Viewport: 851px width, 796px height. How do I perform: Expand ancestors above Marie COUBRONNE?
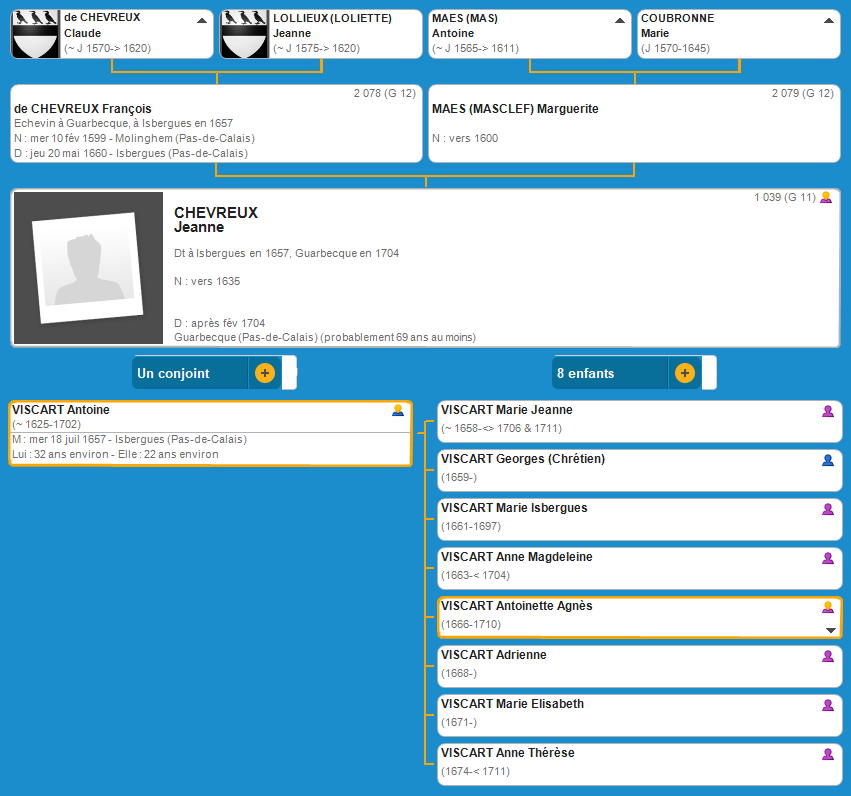[x=828, y=20]
